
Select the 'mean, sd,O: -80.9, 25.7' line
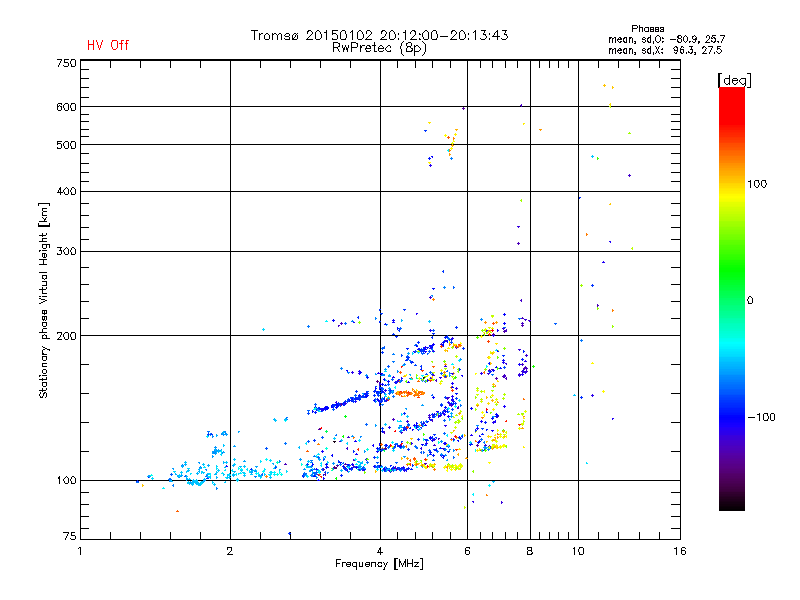pyautogui.click(x=666, y=39)
